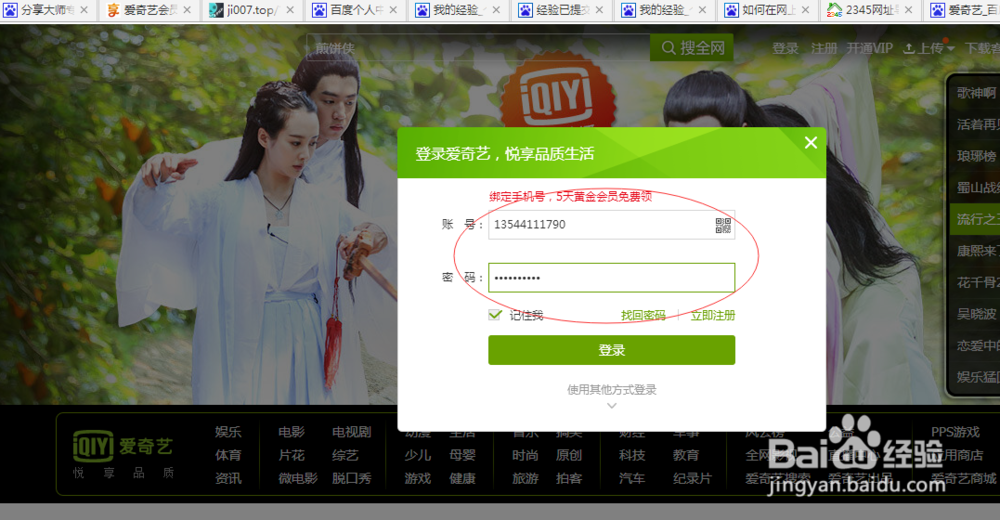Image resolution: width=1000 pixels, height=520 pixels.
Task: Click the 密码 password field
Action: (612, 278)
